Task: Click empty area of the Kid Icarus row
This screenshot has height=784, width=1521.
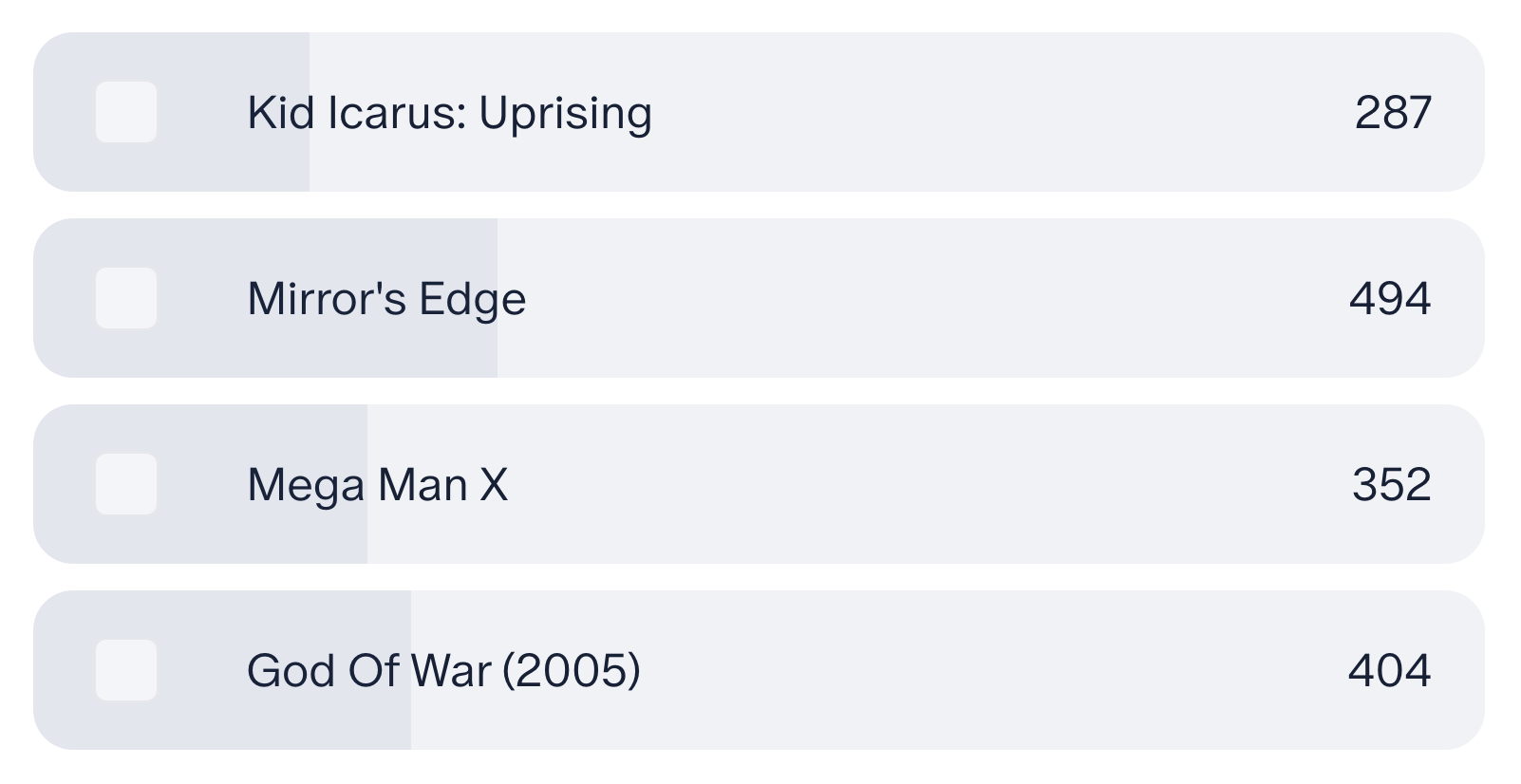Action: tap(997, 112)
